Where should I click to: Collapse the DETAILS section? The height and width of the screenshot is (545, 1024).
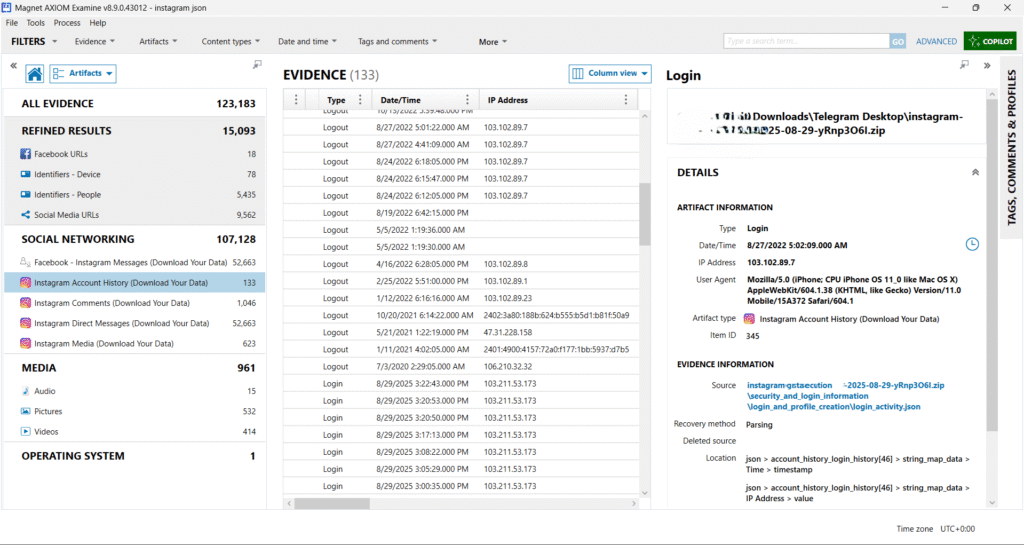(975, 173)
